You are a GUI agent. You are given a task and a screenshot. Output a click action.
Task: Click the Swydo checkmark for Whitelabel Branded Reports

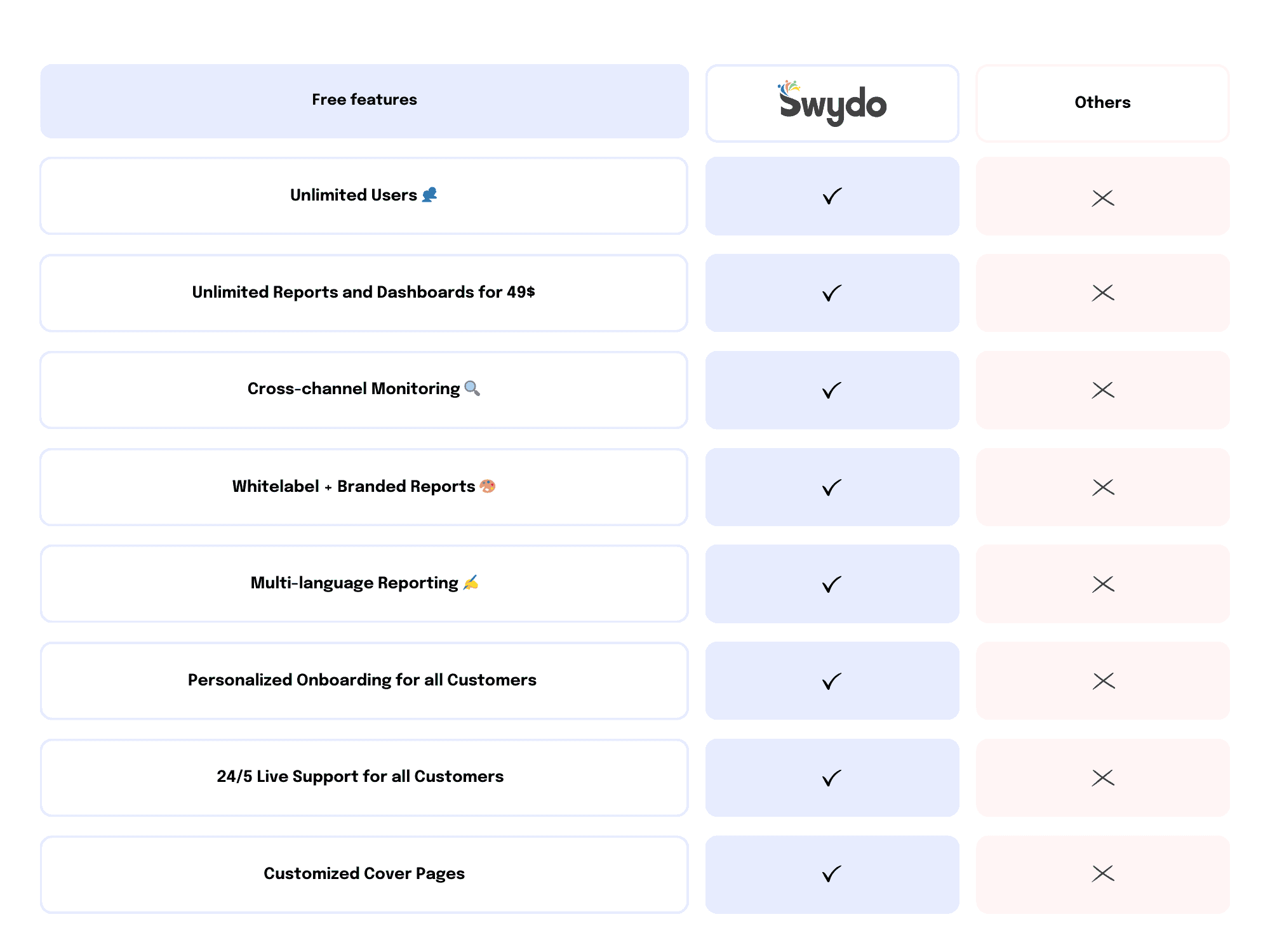click(x=832, y=487)
